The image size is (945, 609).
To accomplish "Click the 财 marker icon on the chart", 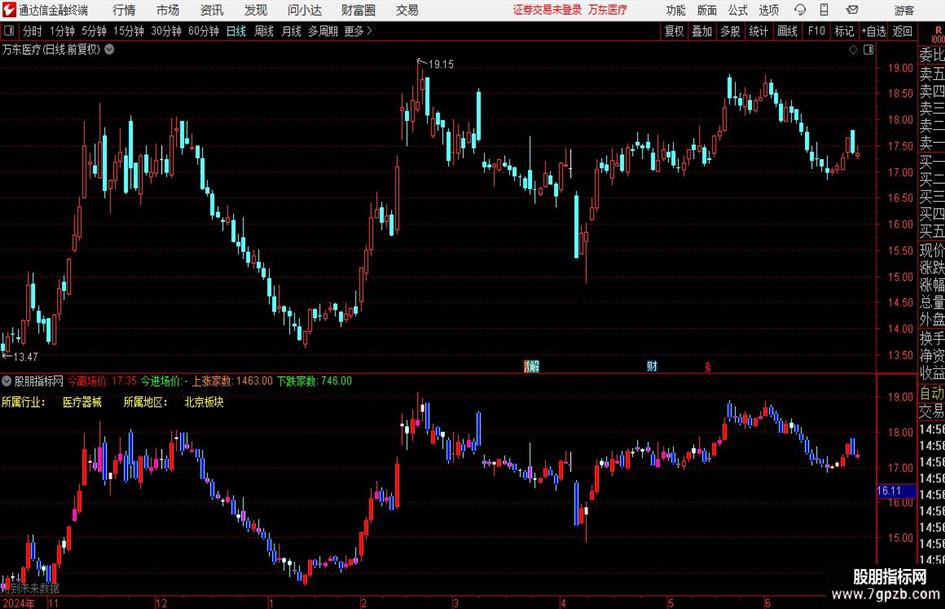I will [x=651, y=366].
